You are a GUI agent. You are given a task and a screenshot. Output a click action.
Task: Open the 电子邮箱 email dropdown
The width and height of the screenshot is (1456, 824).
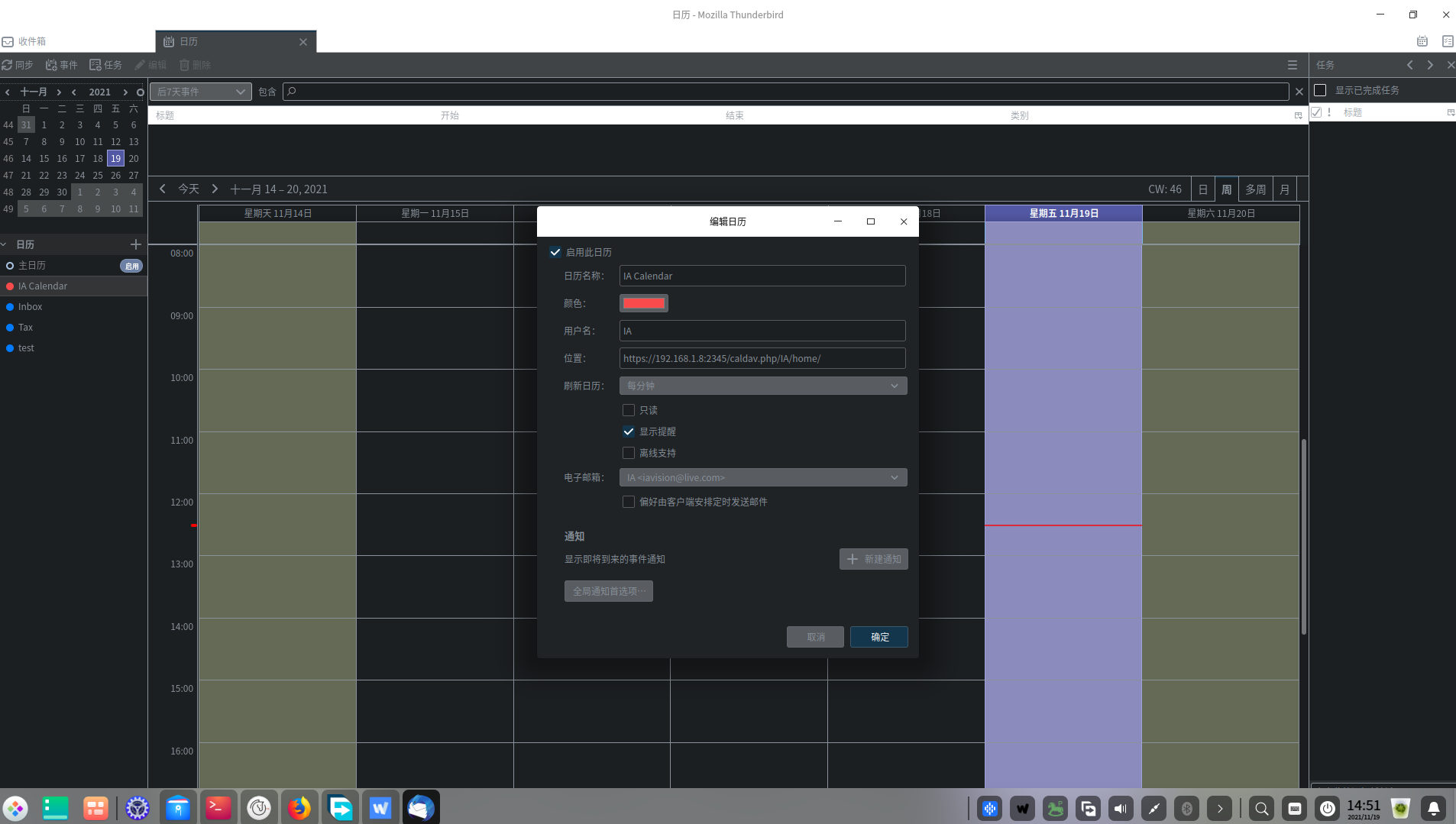pos(763,477)
